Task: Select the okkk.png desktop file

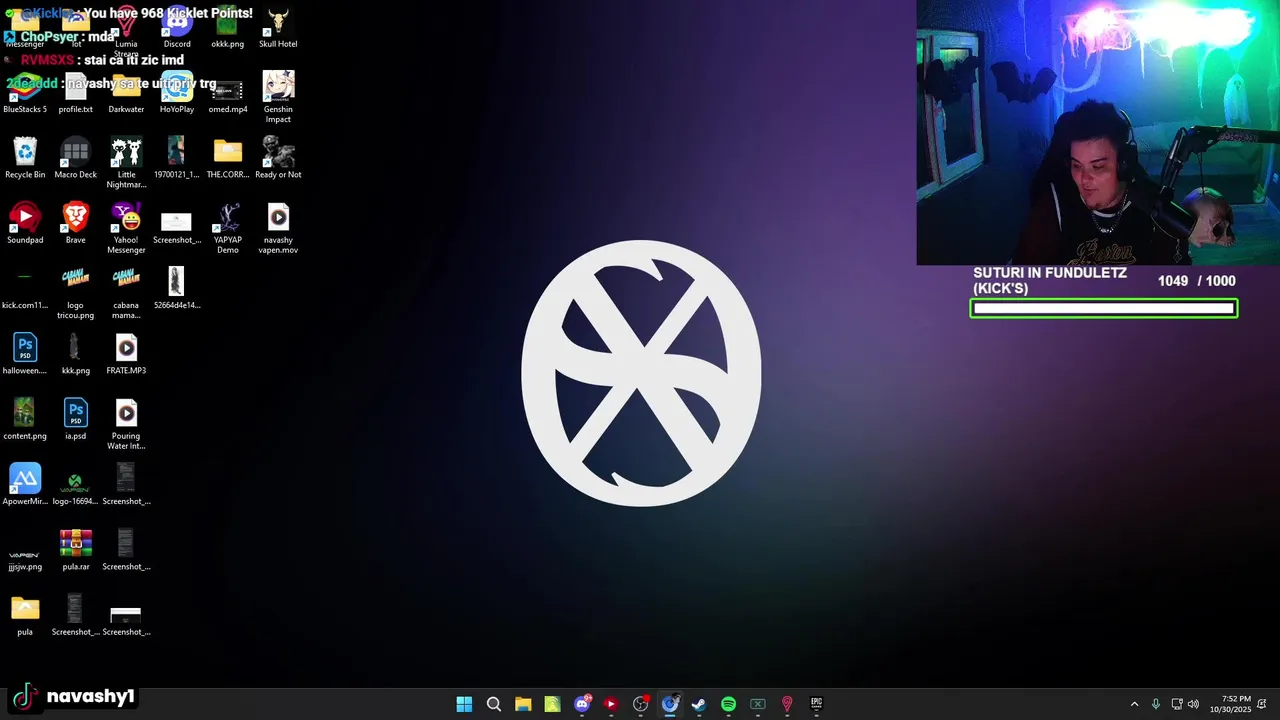Action: click(x=227, y=28)
